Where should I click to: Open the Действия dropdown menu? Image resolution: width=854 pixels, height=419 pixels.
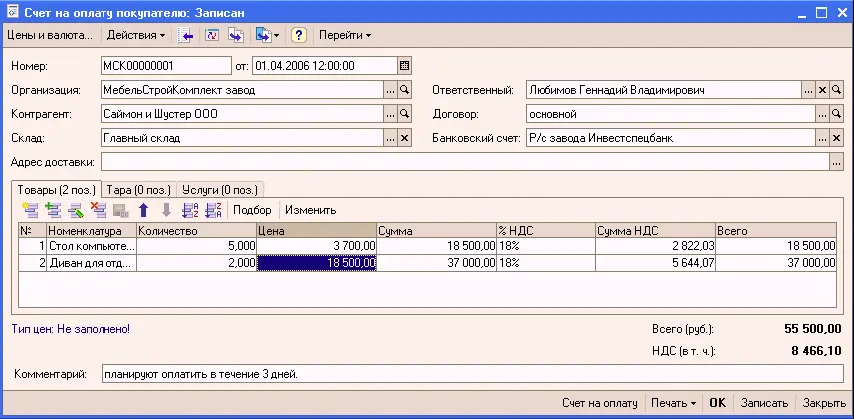[136, 35]
